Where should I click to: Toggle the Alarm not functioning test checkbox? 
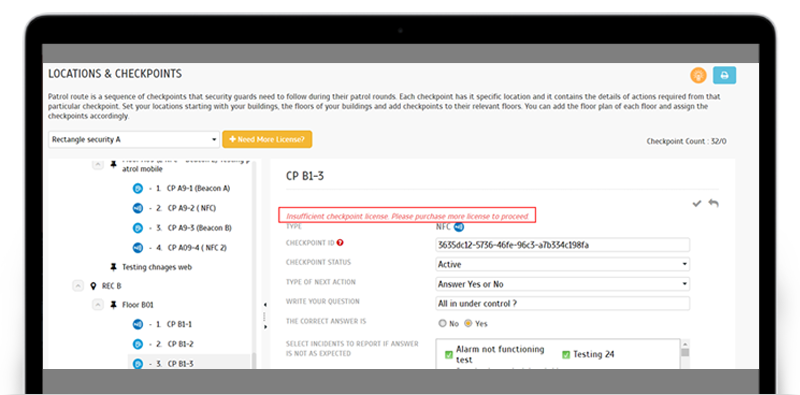click(x=449, y=355)
